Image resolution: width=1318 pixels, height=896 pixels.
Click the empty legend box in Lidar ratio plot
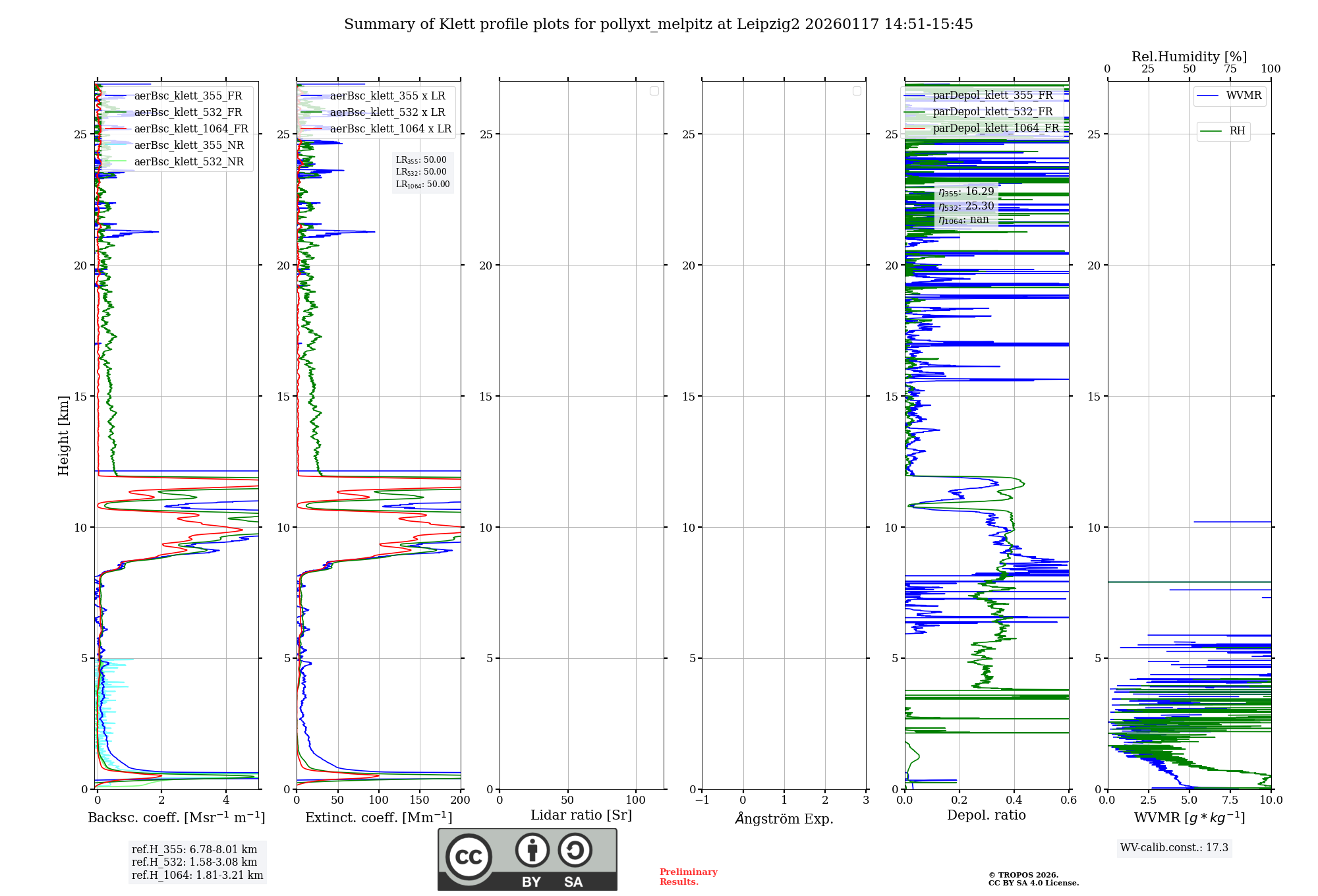pyautogui.click(x=654, y=91)
